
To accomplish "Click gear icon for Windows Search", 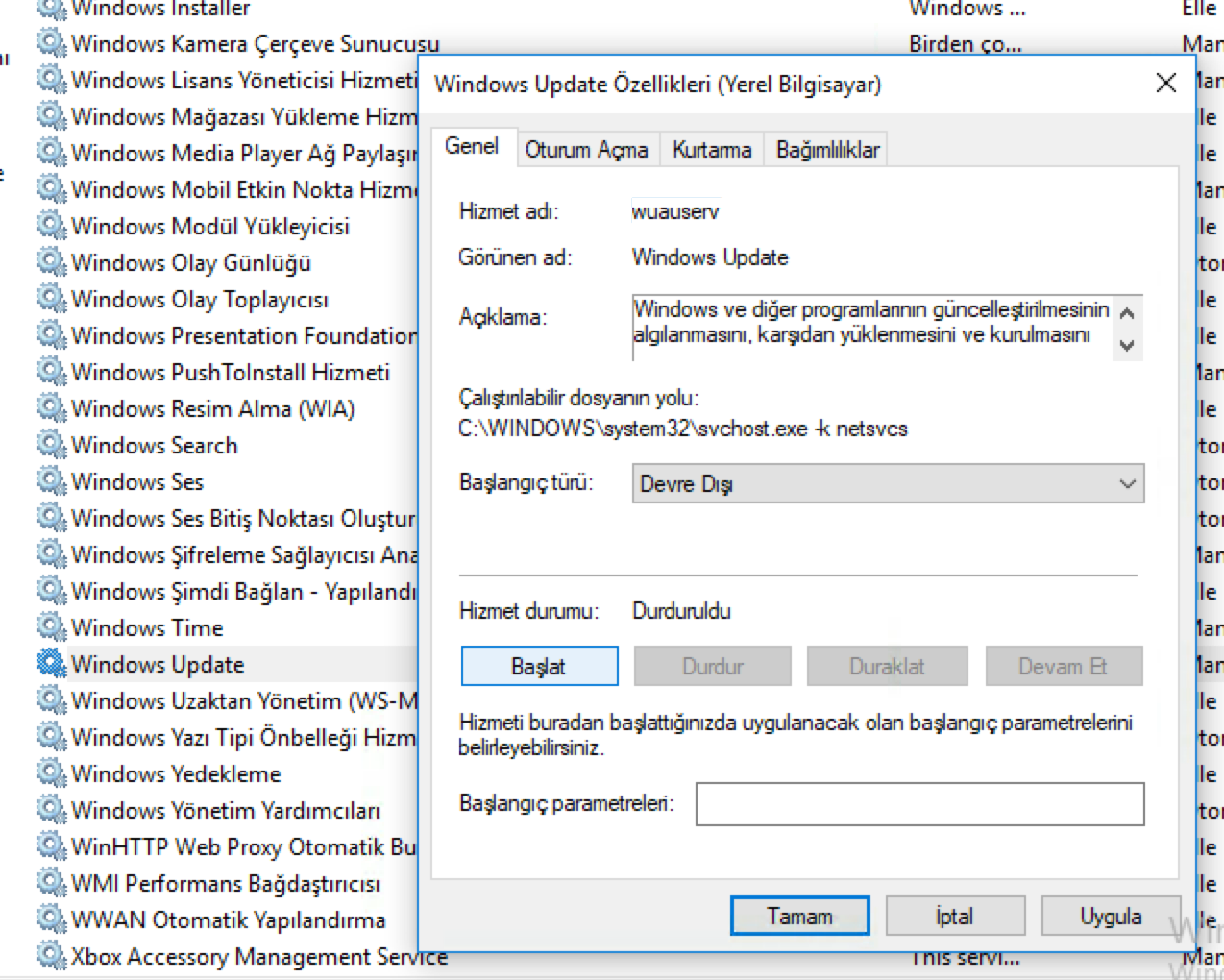I will [x=51, y=445].
